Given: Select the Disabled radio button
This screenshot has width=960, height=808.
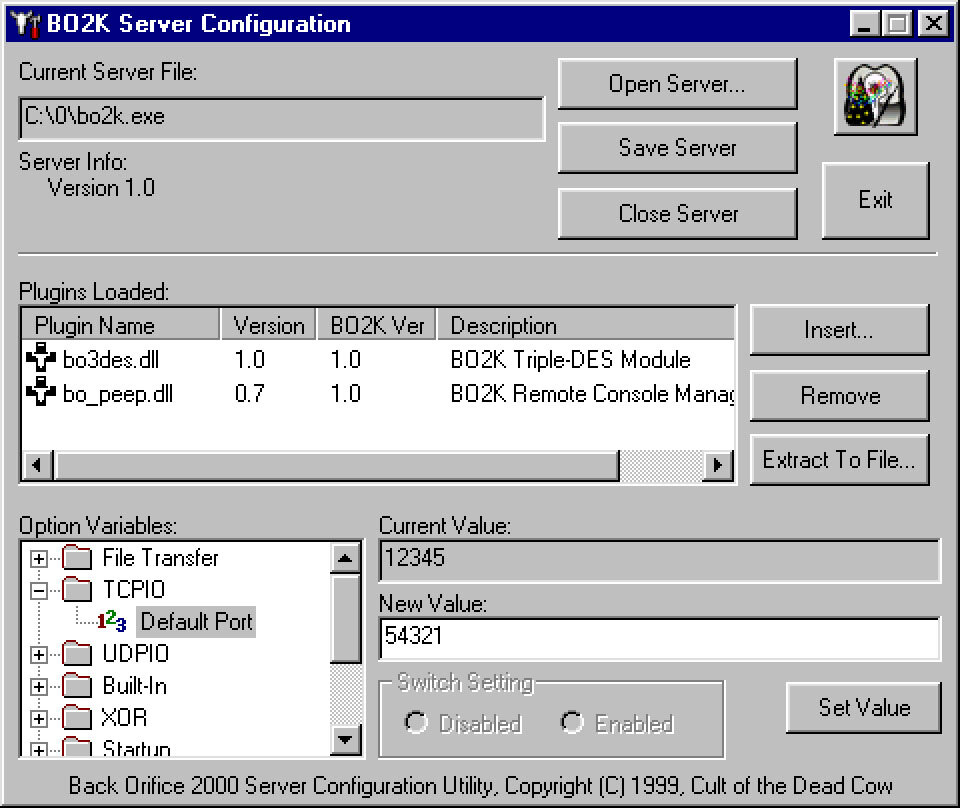Looking at the screenshot, I should 416,723.
